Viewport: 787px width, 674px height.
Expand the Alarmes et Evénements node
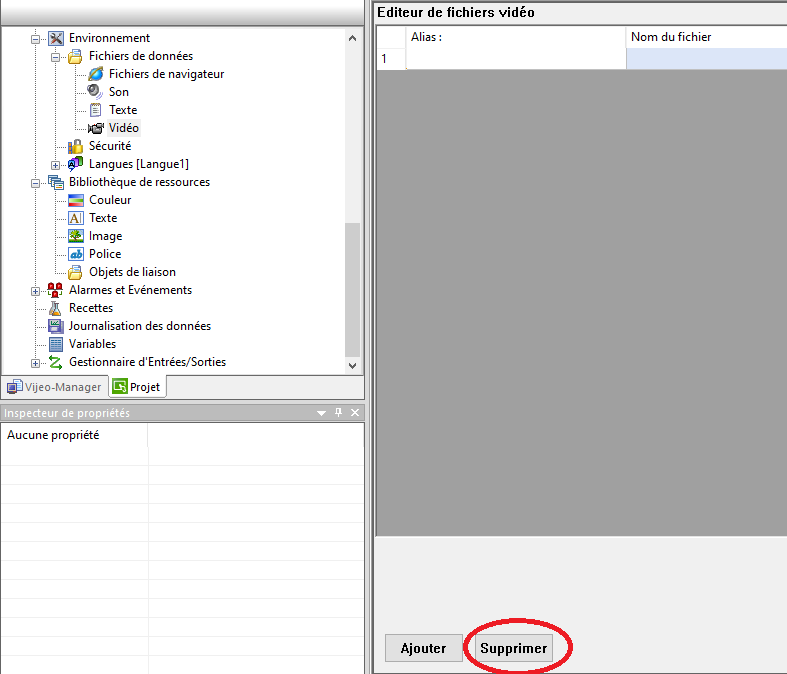(35, 291)
